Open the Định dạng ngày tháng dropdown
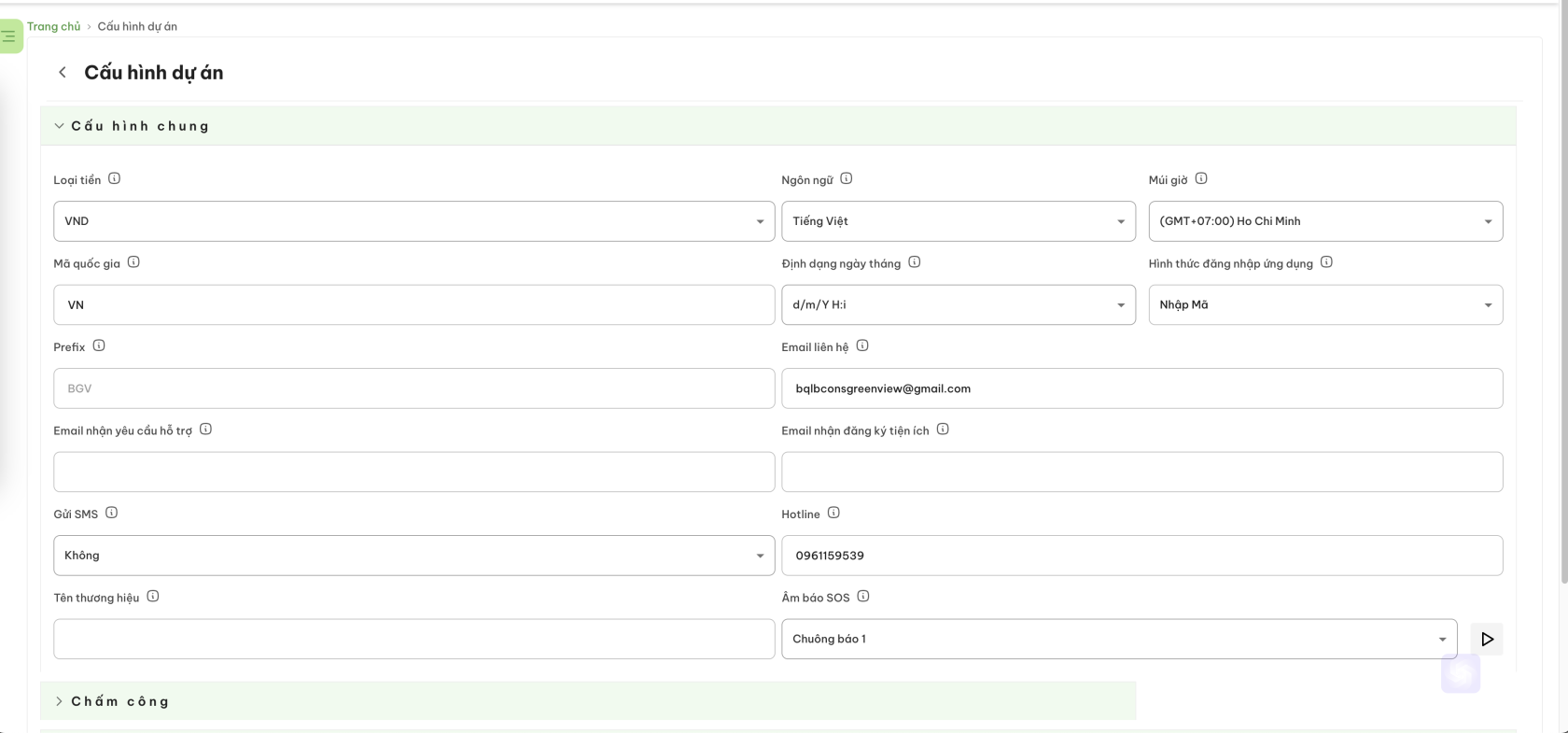The height and width of the screenshot is (733, 1568). 959,304
